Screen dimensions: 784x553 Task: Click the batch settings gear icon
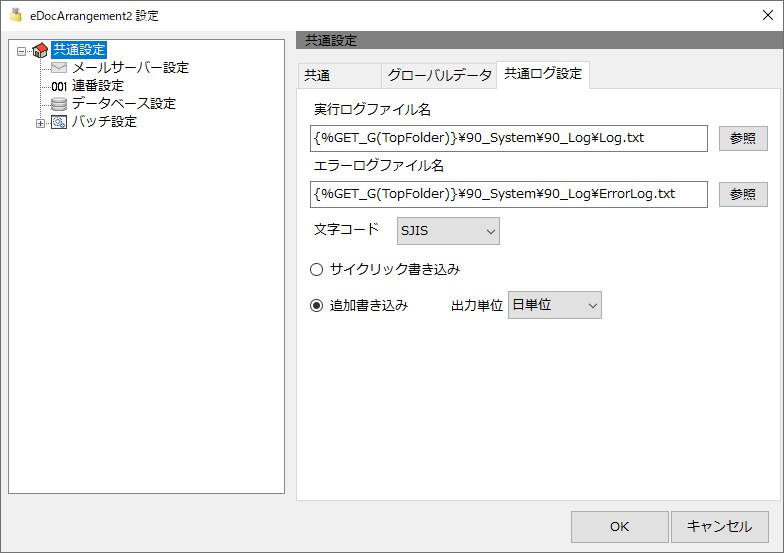(59, 122)
